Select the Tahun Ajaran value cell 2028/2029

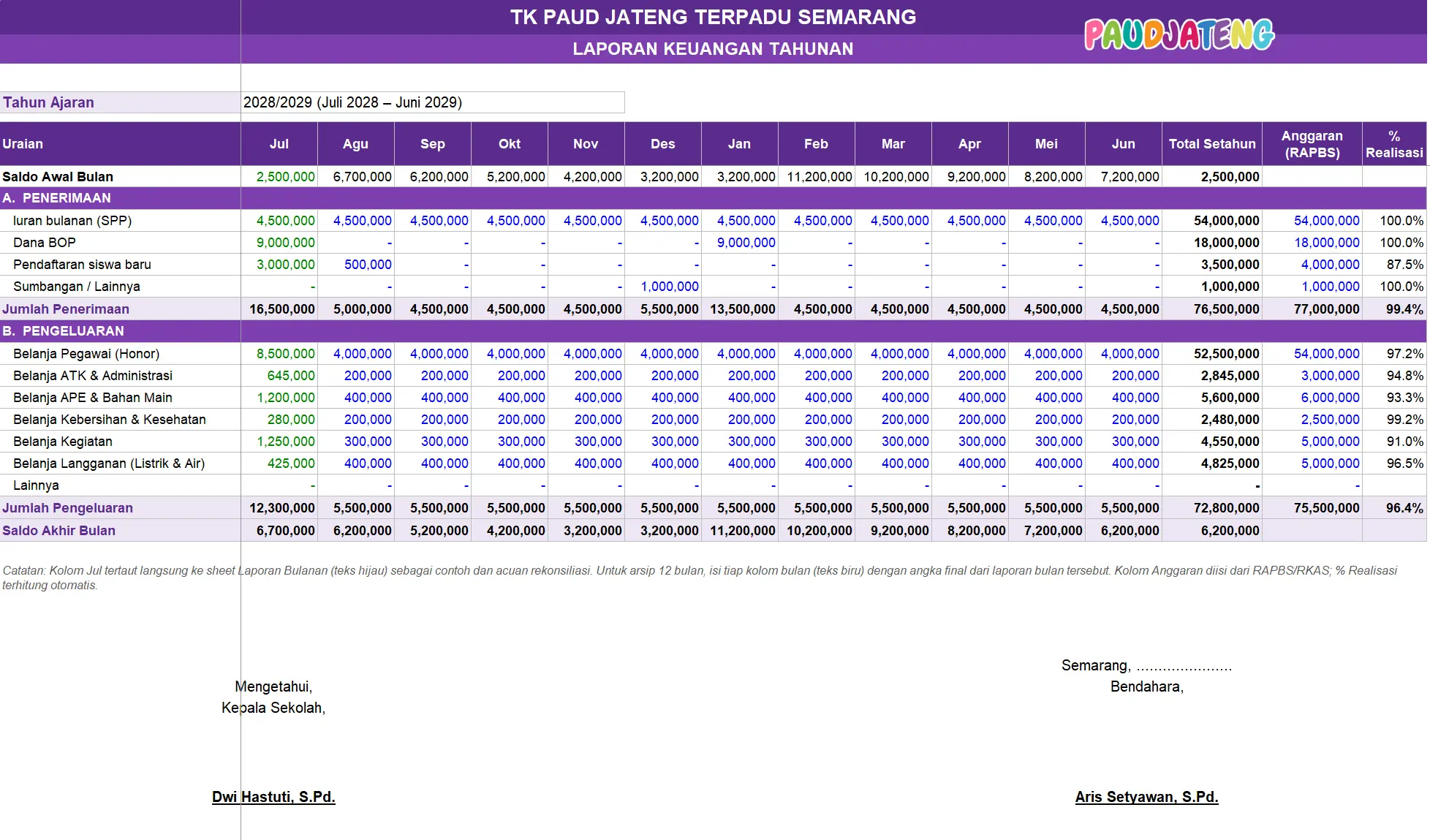433,102
